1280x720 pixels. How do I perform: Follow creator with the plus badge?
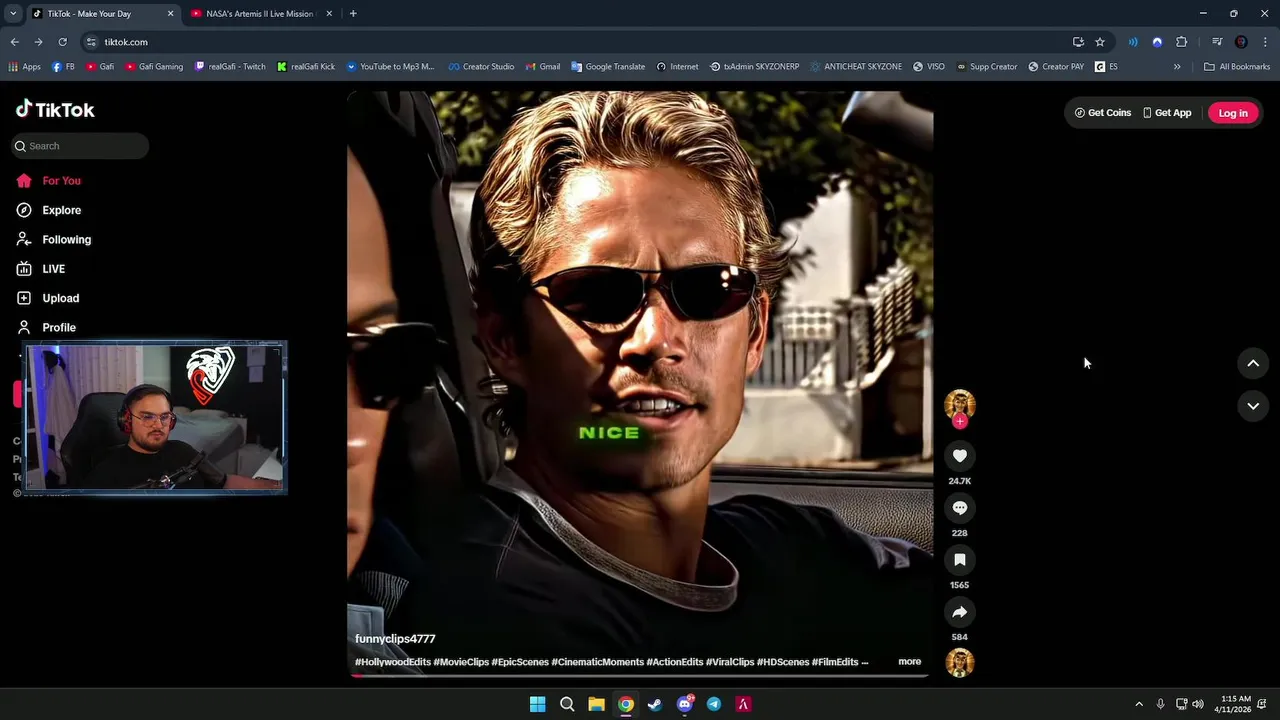coord(960,422)
